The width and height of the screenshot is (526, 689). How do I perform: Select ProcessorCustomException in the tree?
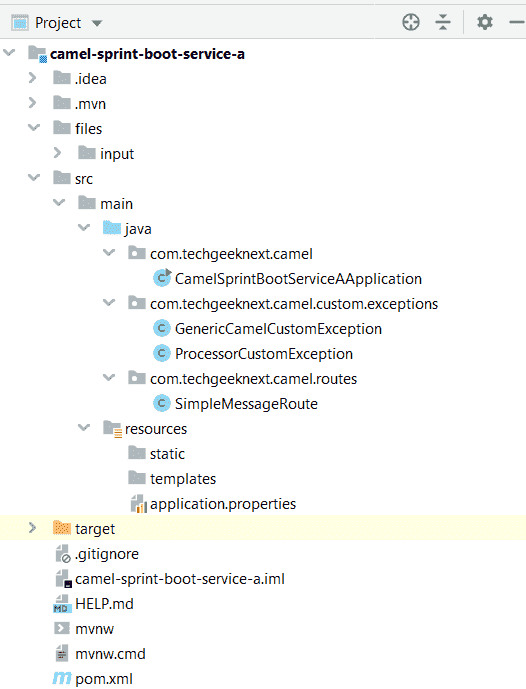click(264, 354)
